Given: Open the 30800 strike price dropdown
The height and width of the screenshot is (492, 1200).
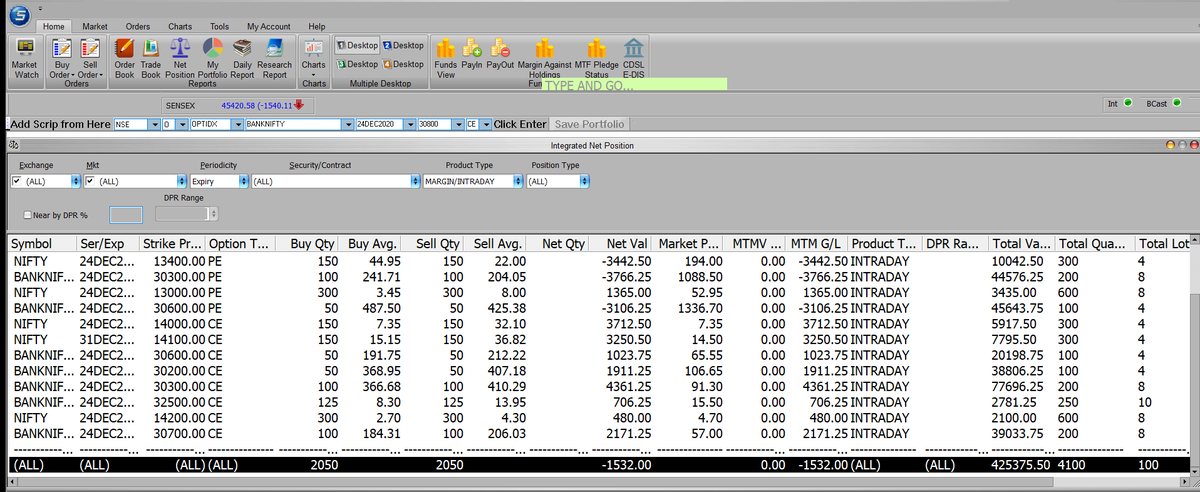Looking at the screenshot, I should tap(457, 124).
